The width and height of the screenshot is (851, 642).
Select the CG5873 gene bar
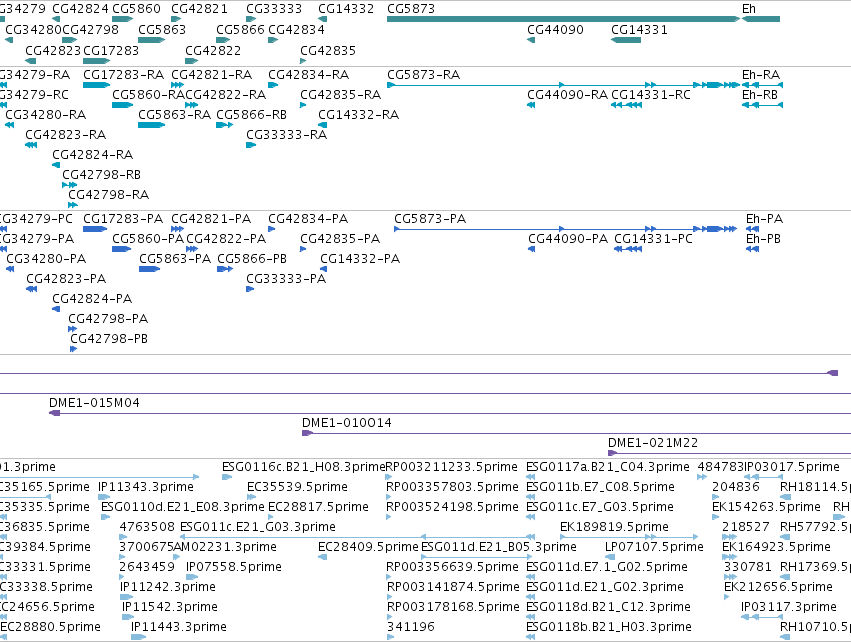563,19
